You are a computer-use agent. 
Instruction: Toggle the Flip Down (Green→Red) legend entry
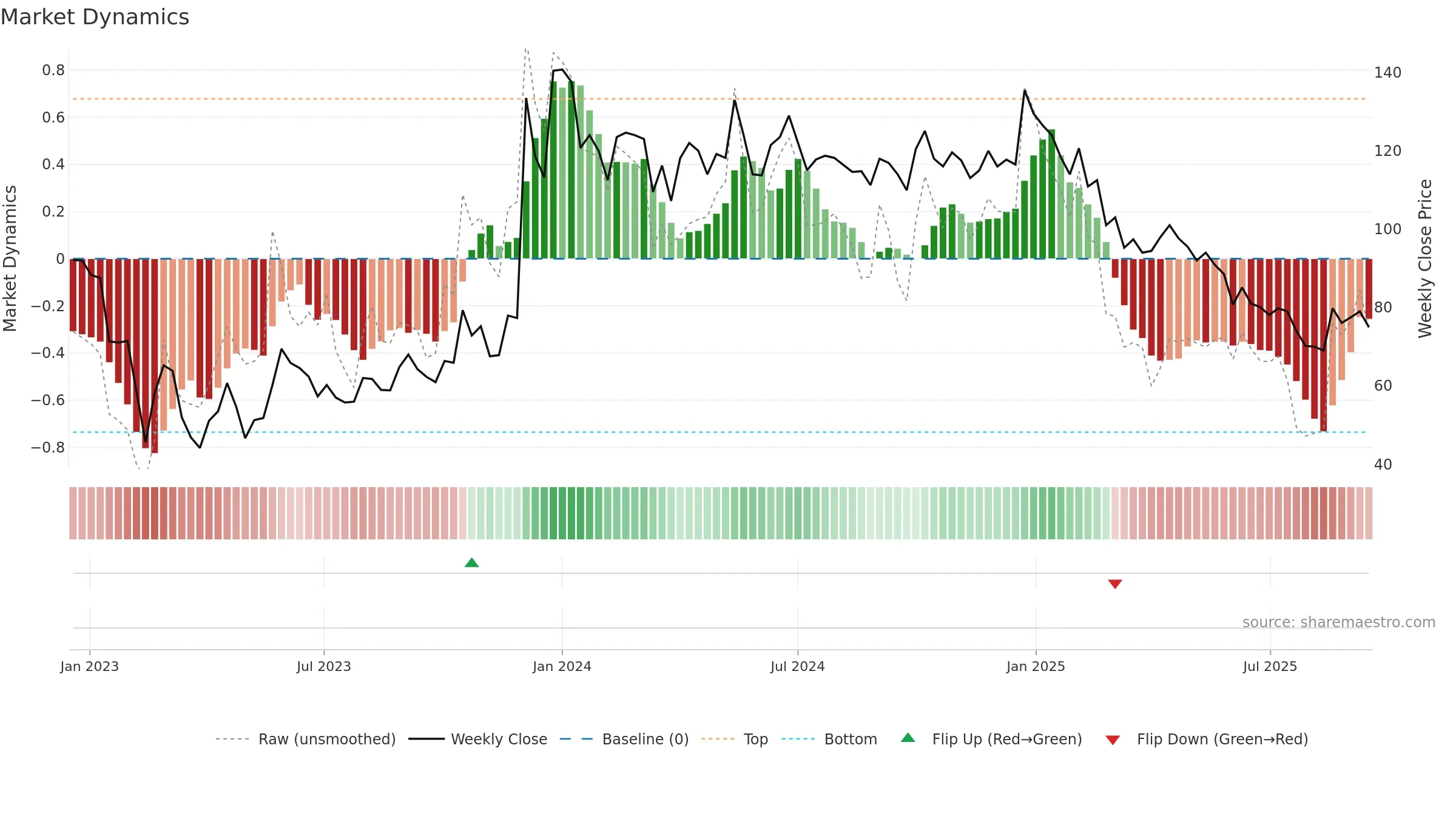click(1207, 739)
